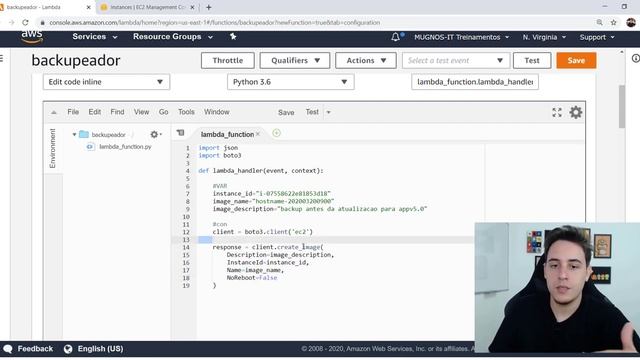Close the lambda_function editor tab
Image resolution: width=640 pixels, height=360 pixels.
pyautogui.click(x=258, y=134)
